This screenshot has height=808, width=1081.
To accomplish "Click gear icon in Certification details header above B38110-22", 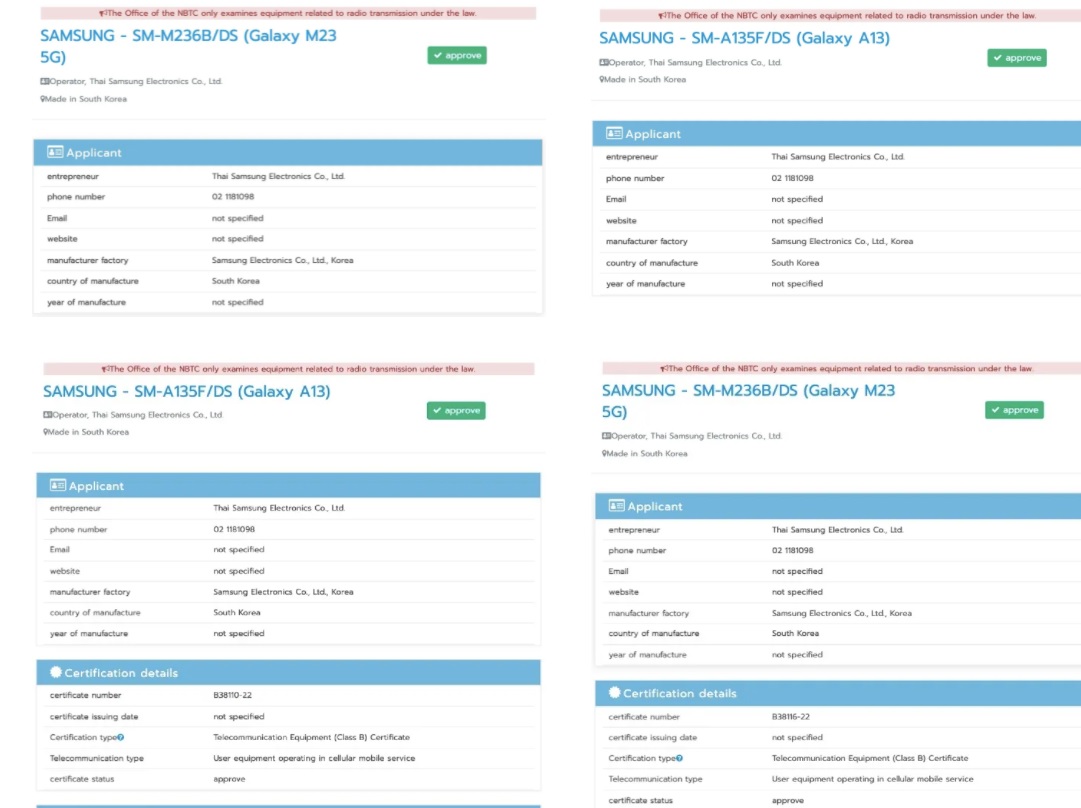I will [x=56, y=672].
